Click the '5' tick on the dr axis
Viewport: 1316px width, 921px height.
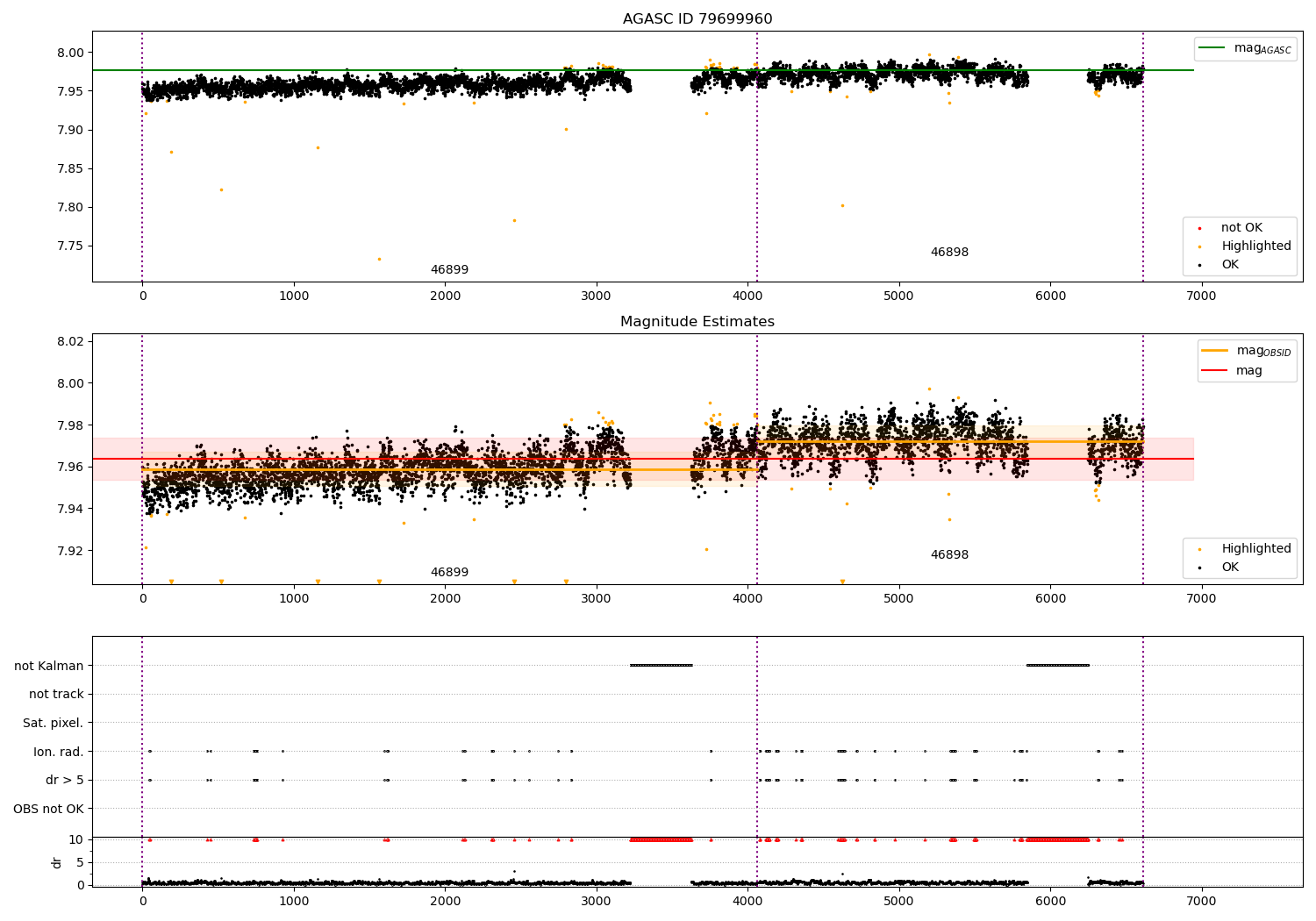pyautogui.click(x=81, y=862)
